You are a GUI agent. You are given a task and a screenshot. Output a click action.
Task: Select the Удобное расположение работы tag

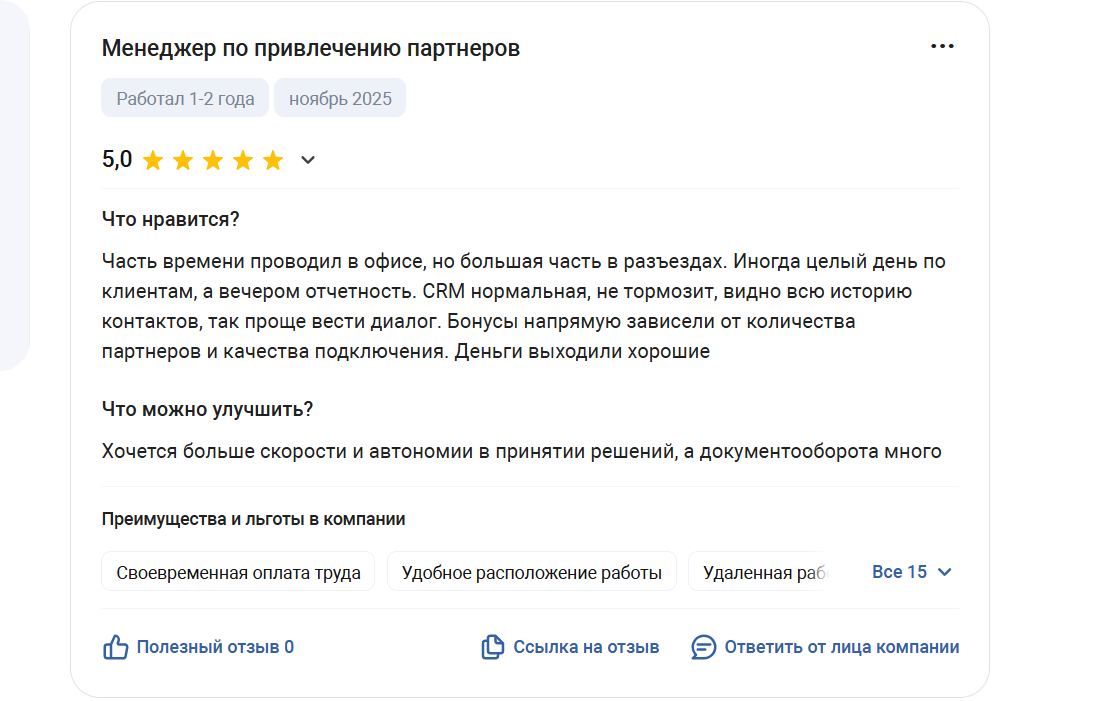pyautogui.click(x=531, y=573)
